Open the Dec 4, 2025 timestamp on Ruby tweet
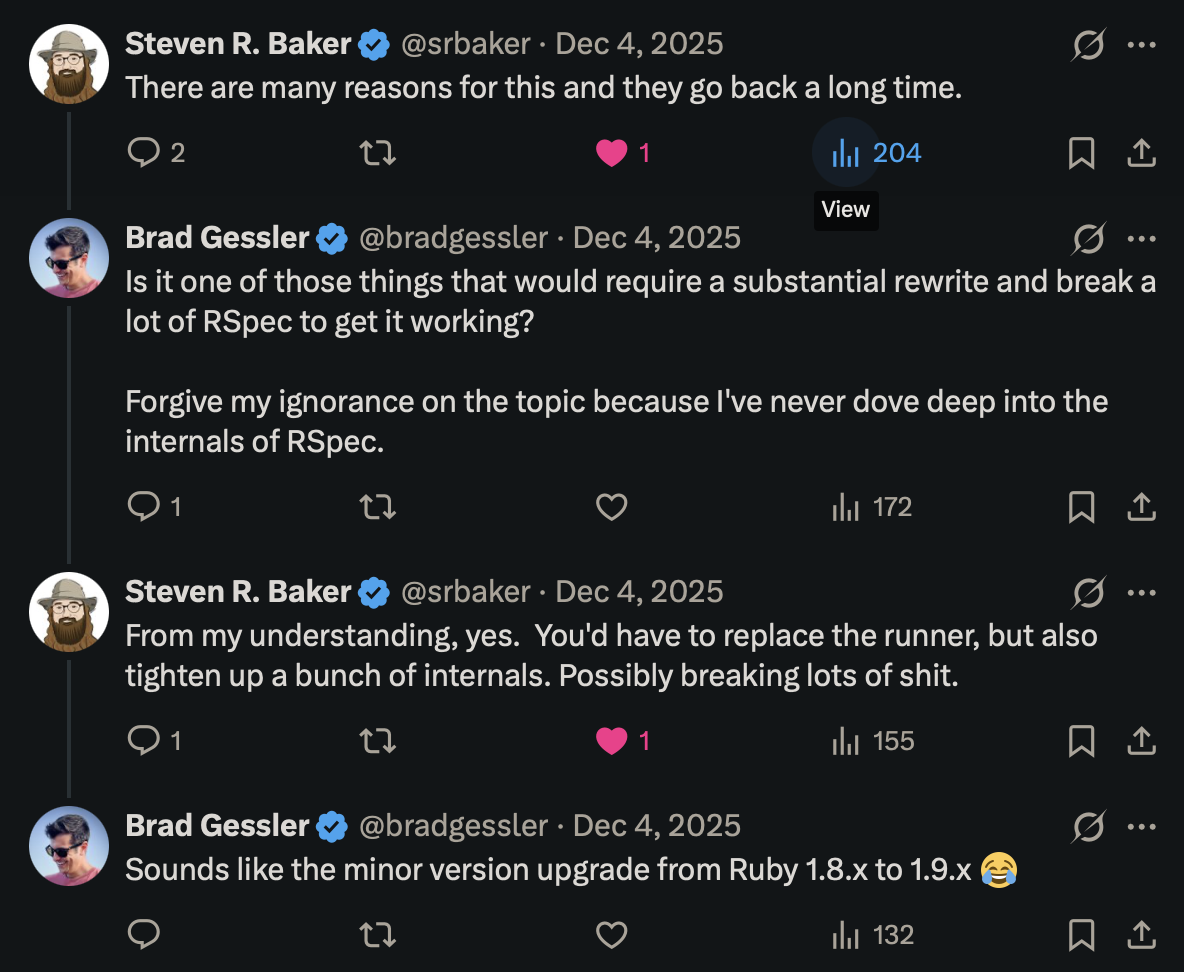The height and width of the screenshot is (972, 1184). click(657, 826)
